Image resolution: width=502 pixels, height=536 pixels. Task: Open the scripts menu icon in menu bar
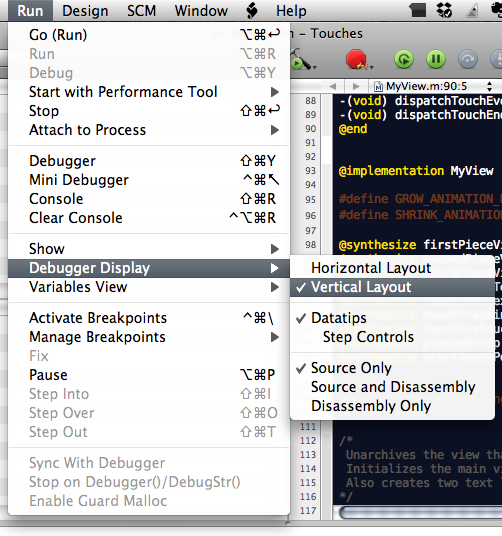coord(252,11)
